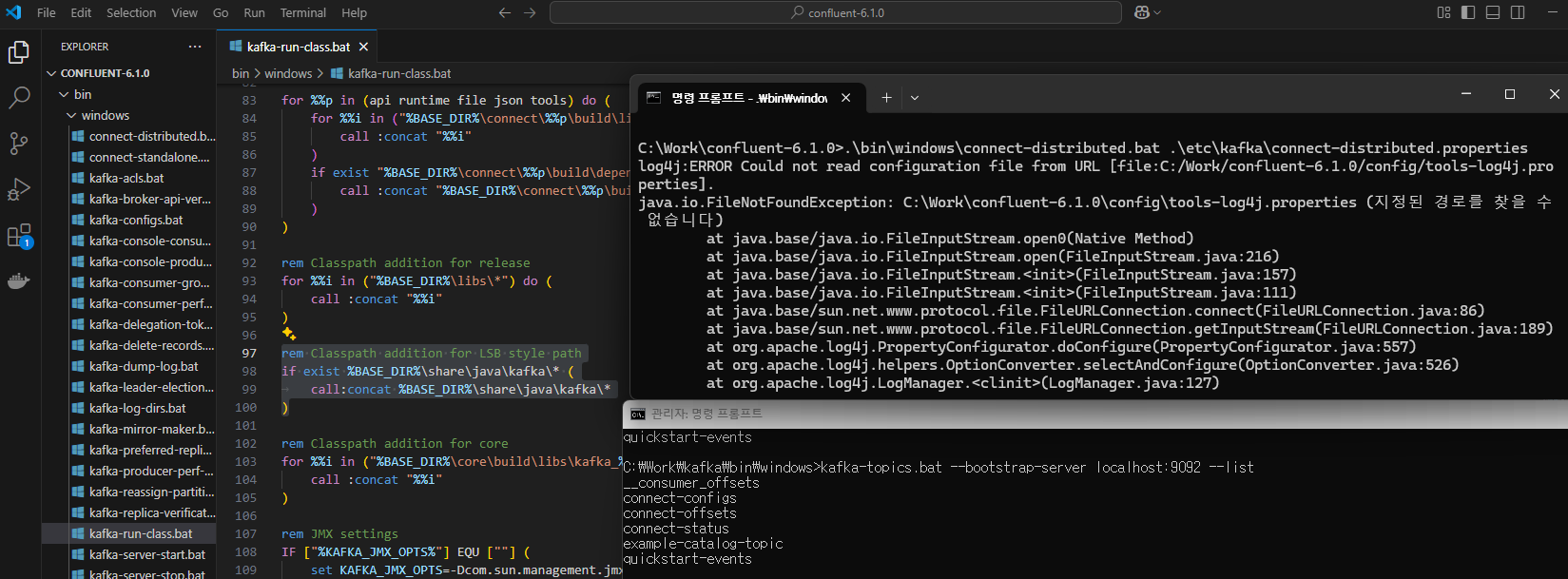Click 'rem JMX settings' comment on line 107
Viewport: 1568px width, 579px height.
(x=339, y=533)
